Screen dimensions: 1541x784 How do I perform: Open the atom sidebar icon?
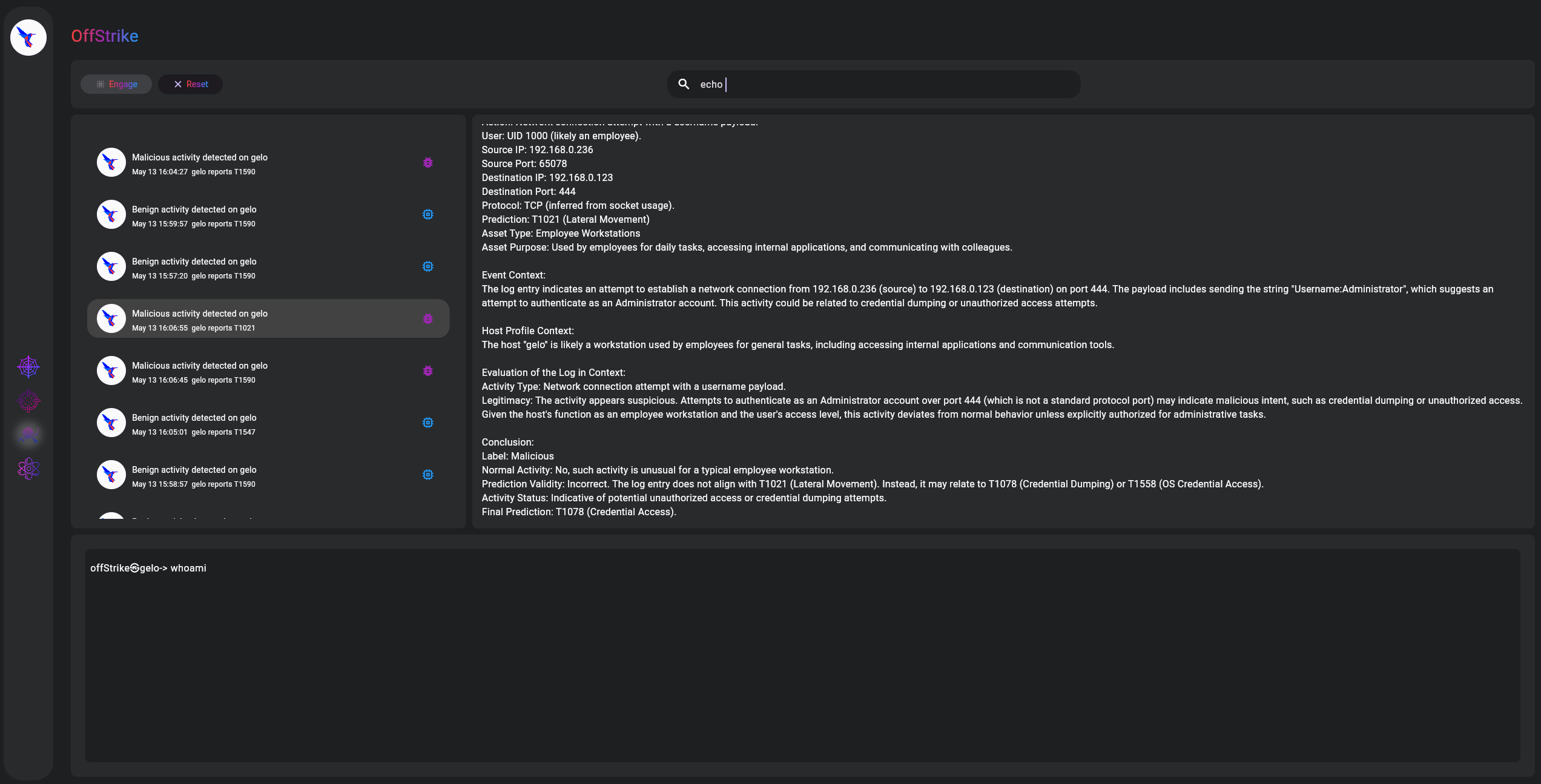tap(28, 469)
